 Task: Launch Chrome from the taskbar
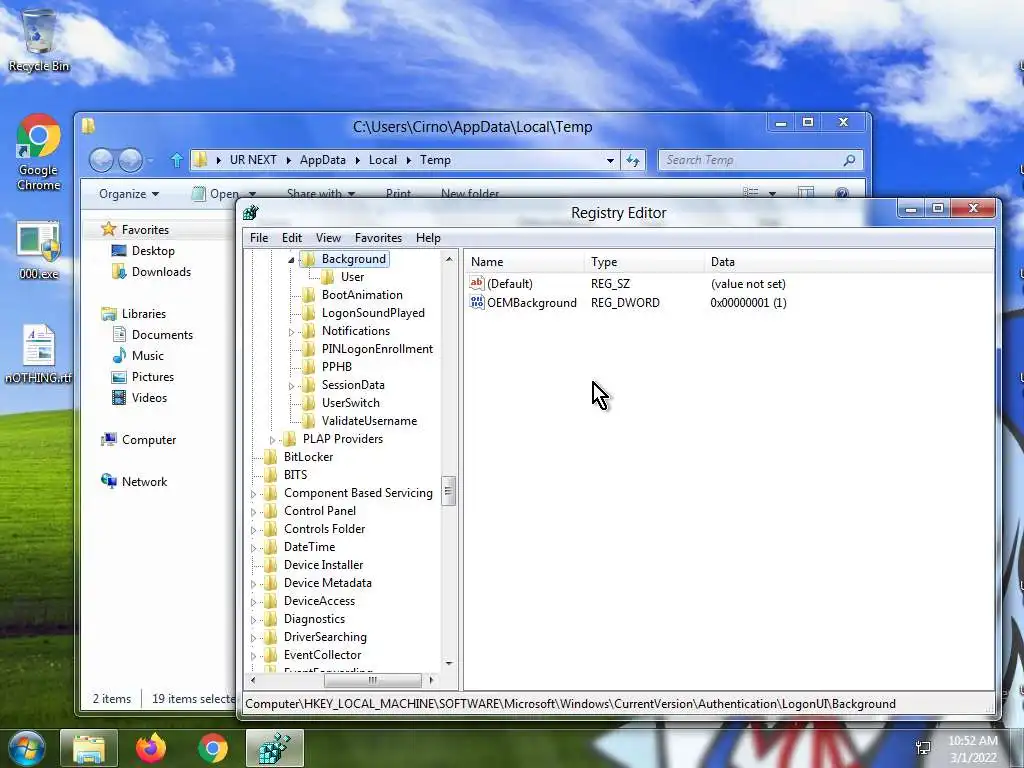coord(213,748)
